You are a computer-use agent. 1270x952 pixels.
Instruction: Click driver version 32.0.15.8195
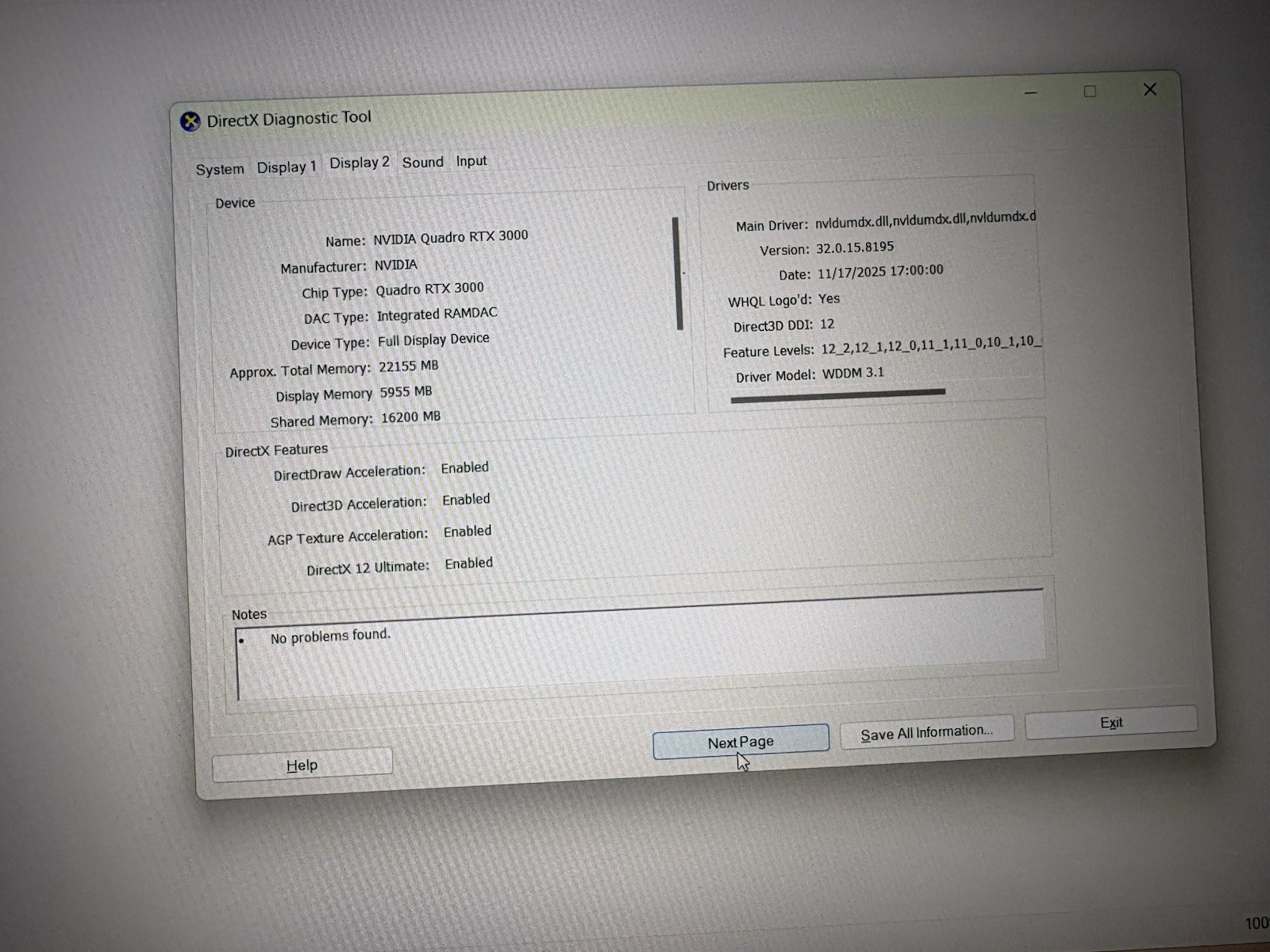855,248
